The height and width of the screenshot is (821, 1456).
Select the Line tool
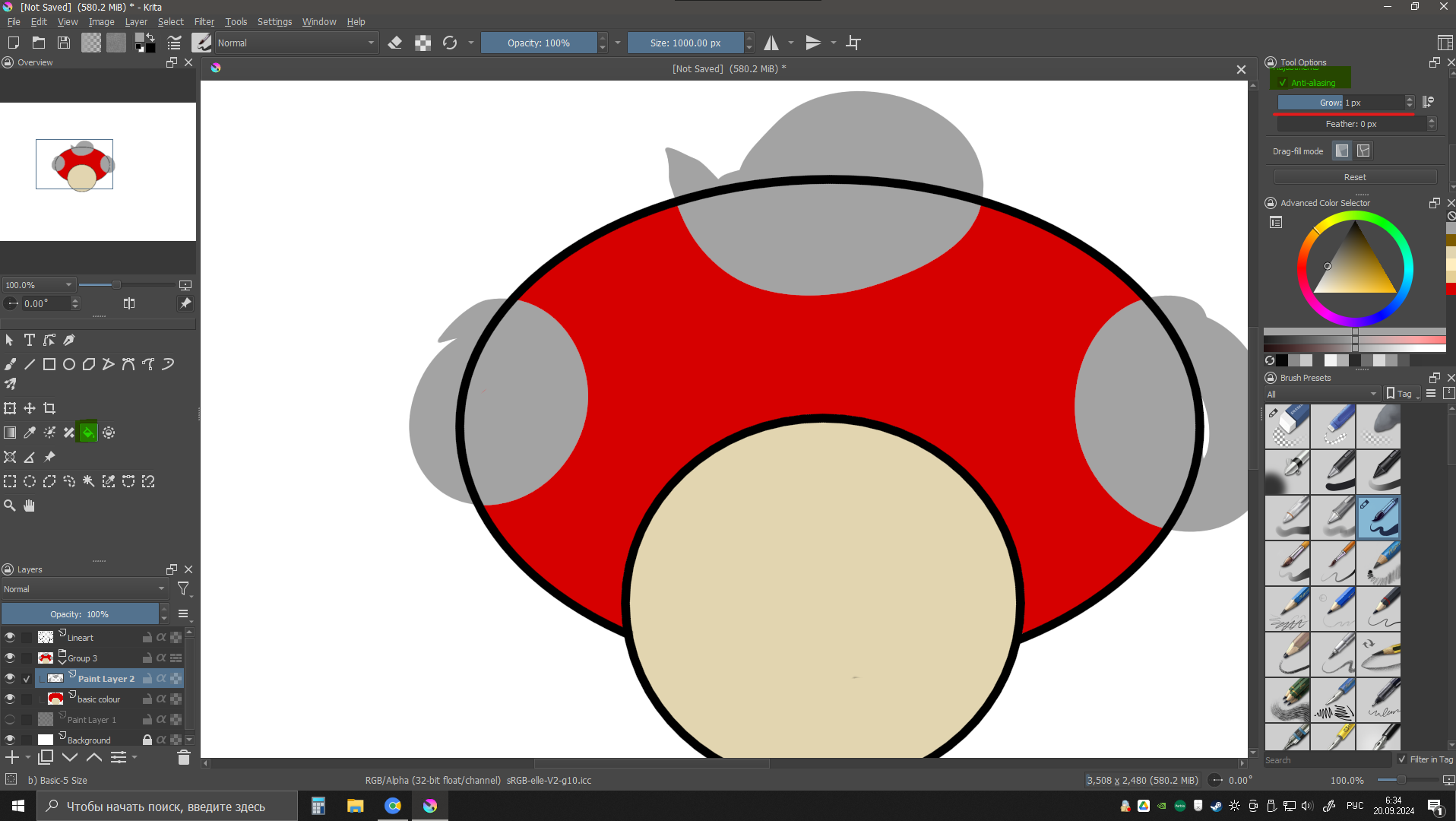click(x=30, y=364)
